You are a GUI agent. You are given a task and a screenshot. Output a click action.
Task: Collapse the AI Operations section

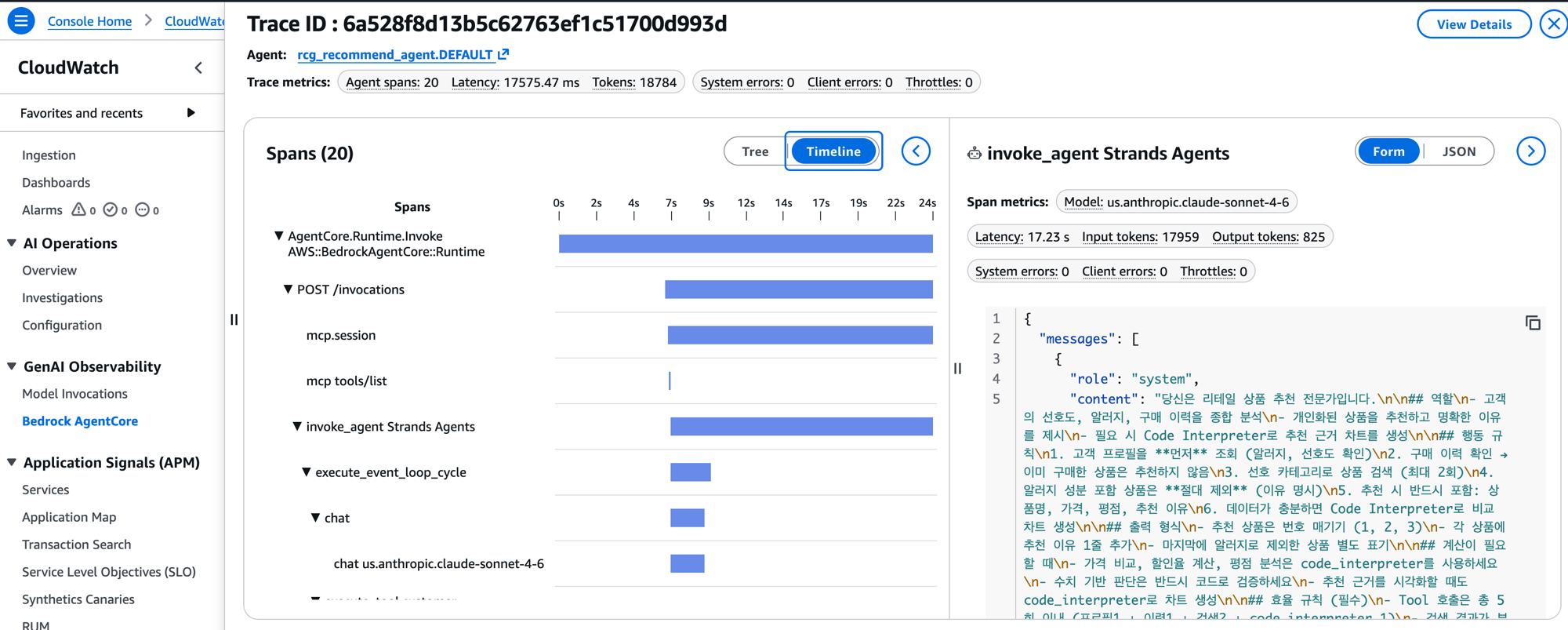[x=12, y=243]
